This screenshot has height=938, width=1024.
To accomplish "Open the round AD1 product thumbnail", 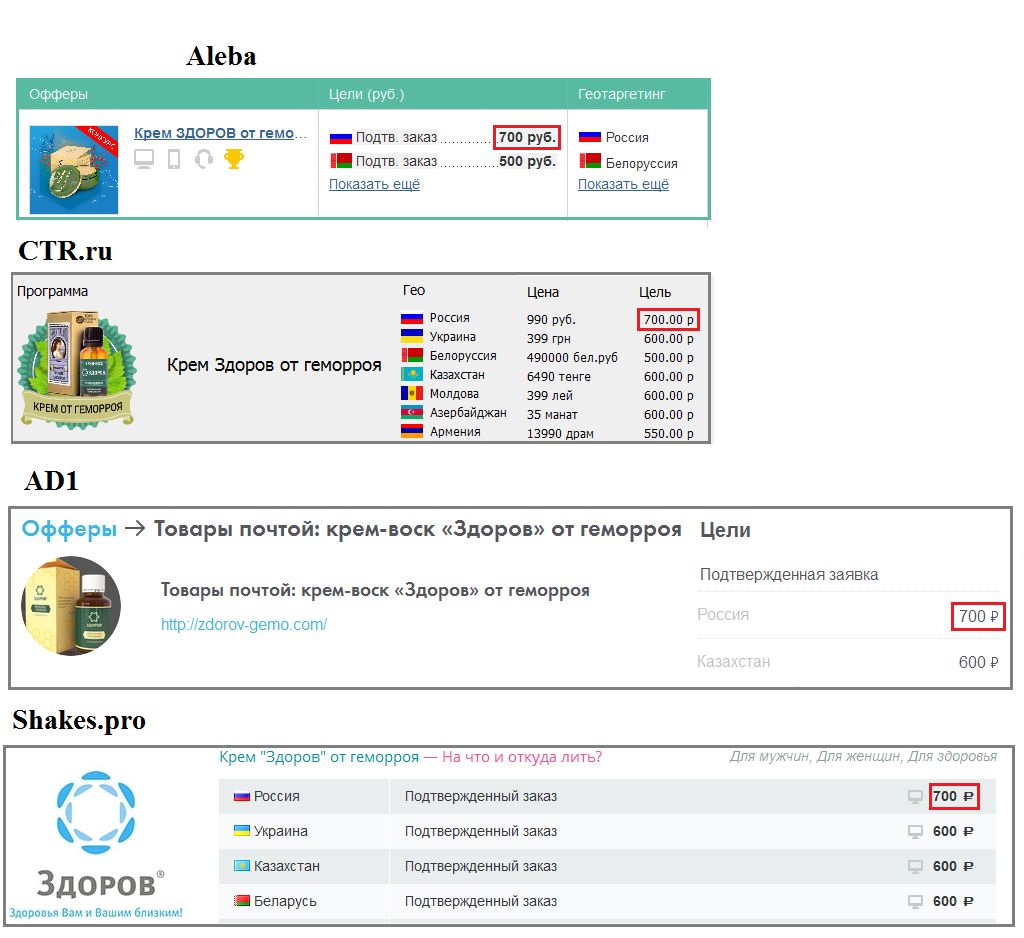I will click(x=71, y=606).
